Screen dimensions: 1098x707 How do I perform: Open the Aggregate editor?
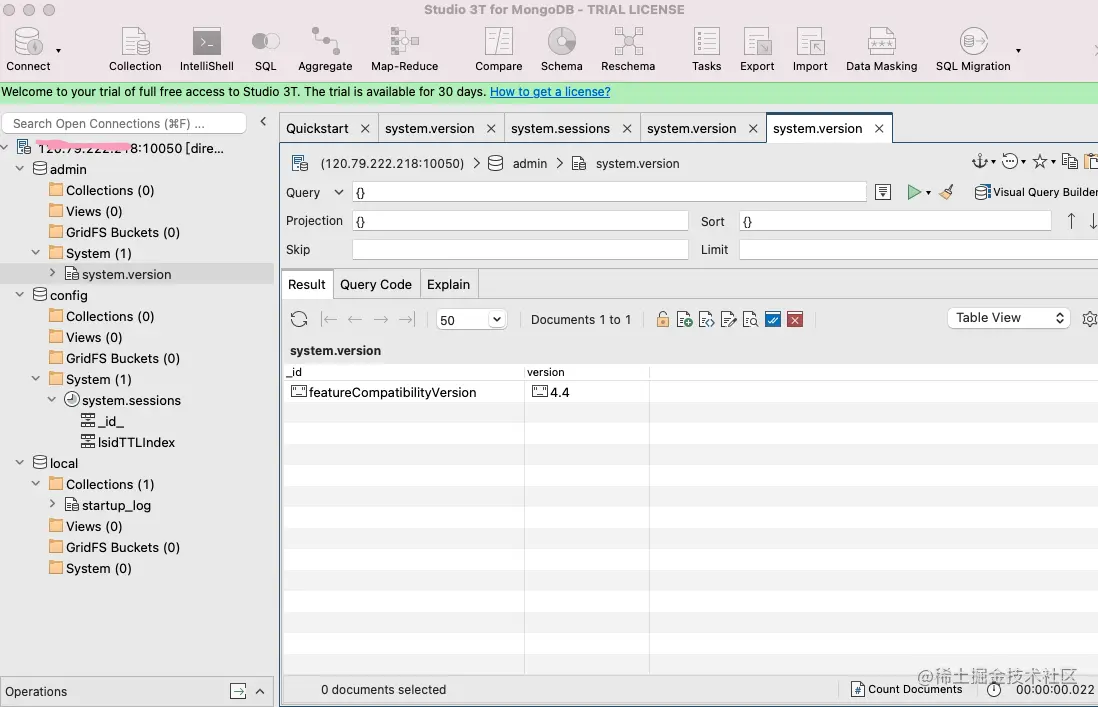(325, 50)
